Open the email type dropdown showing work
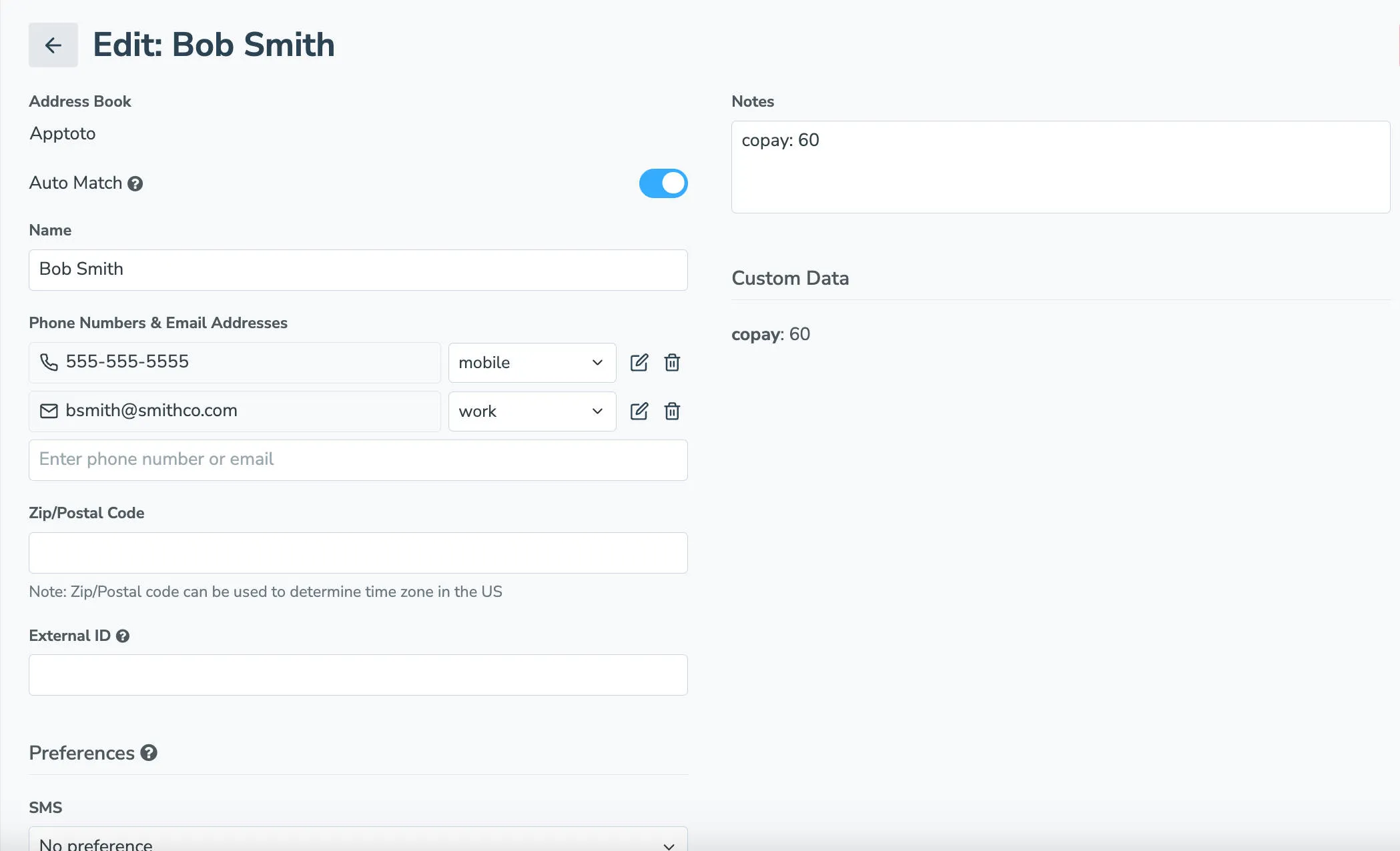 click(x=532, y=411)
